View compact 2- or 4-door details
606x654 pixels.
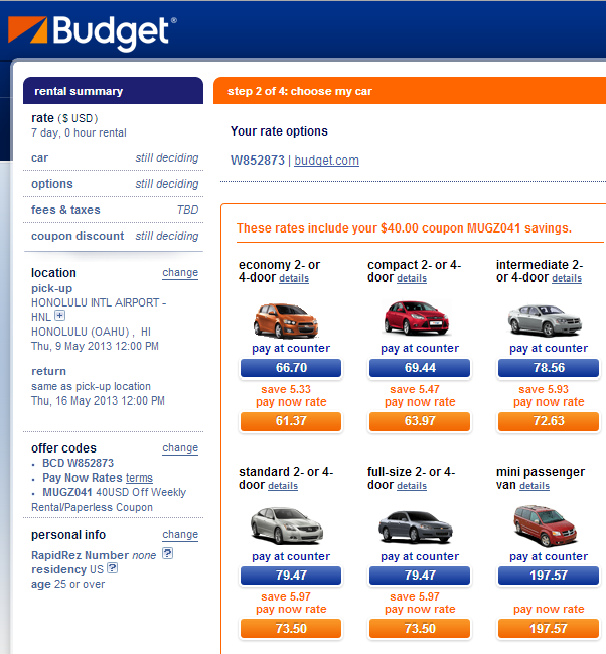click(x=412, y=278)
